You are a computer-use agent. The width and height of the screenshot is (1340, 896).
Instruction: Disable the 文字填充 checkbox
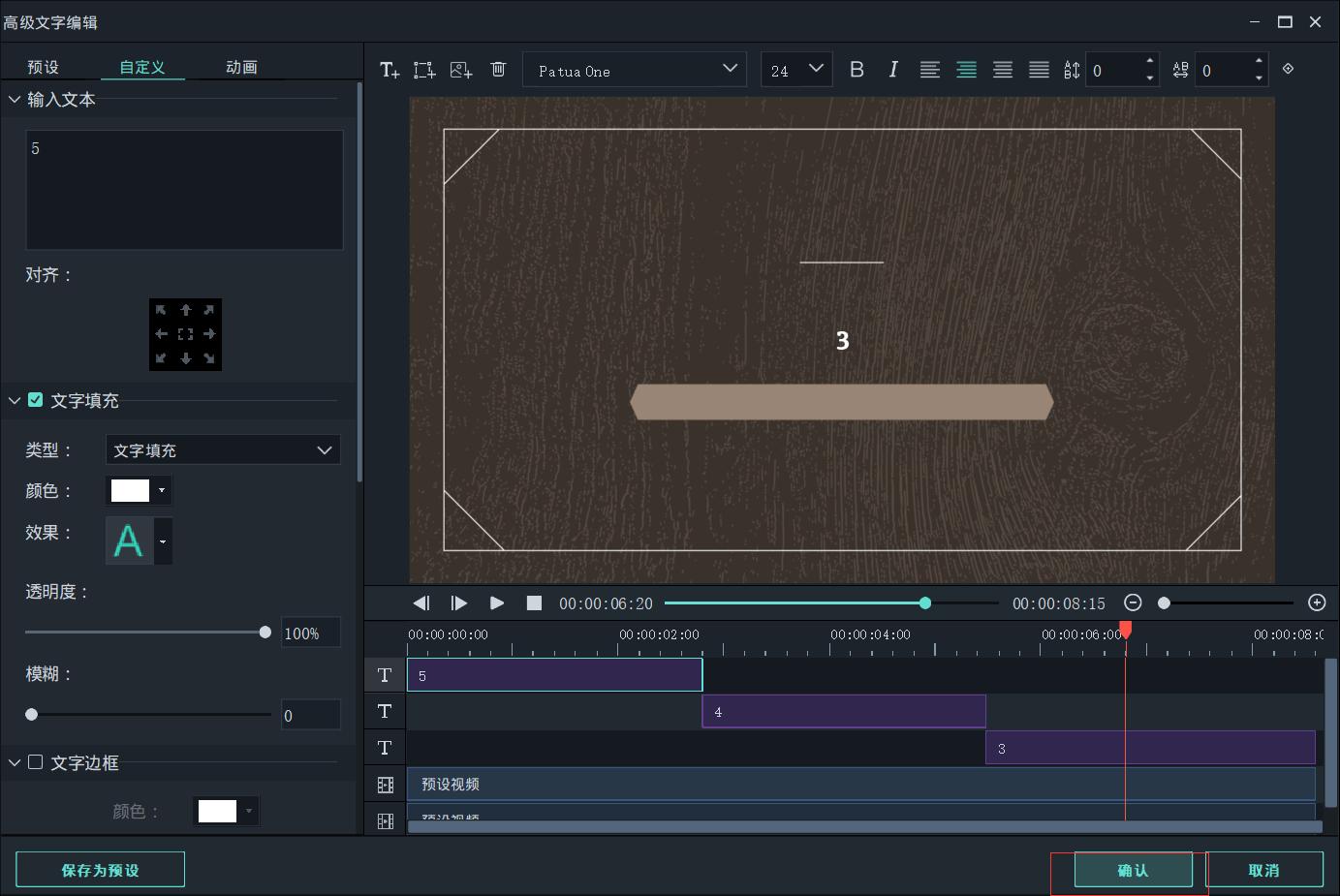(x=36, y=400)
